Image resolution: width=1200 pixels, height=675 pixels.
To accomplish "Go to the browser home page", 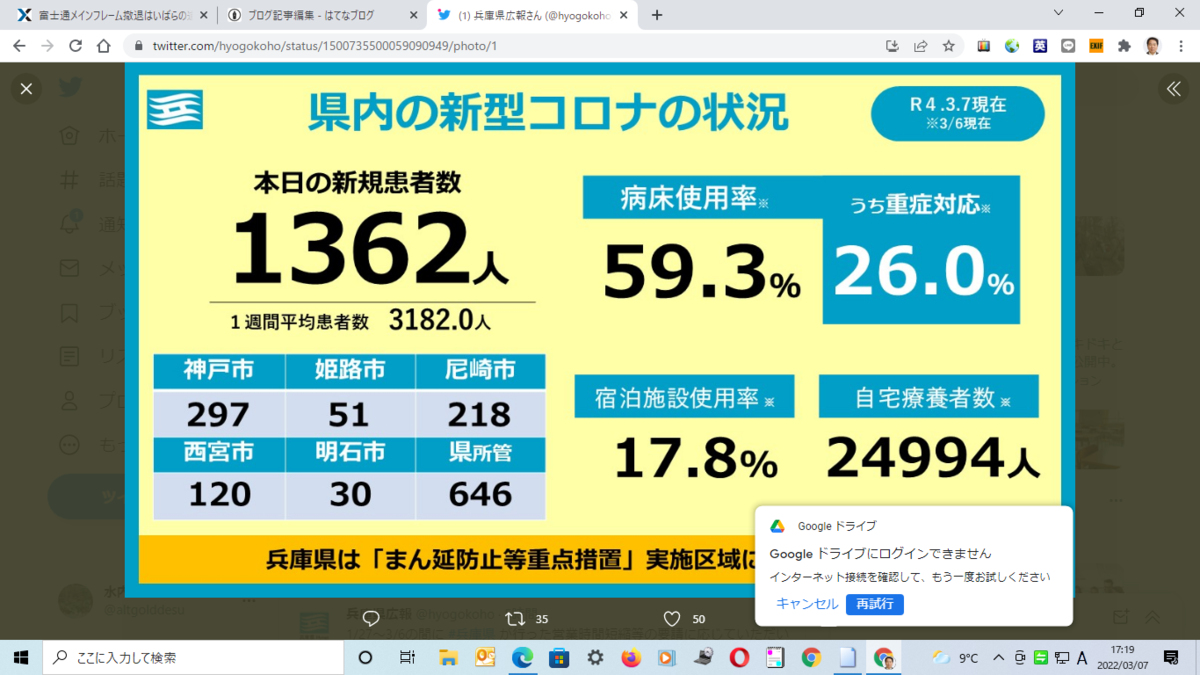I will [x=104, y=46].
